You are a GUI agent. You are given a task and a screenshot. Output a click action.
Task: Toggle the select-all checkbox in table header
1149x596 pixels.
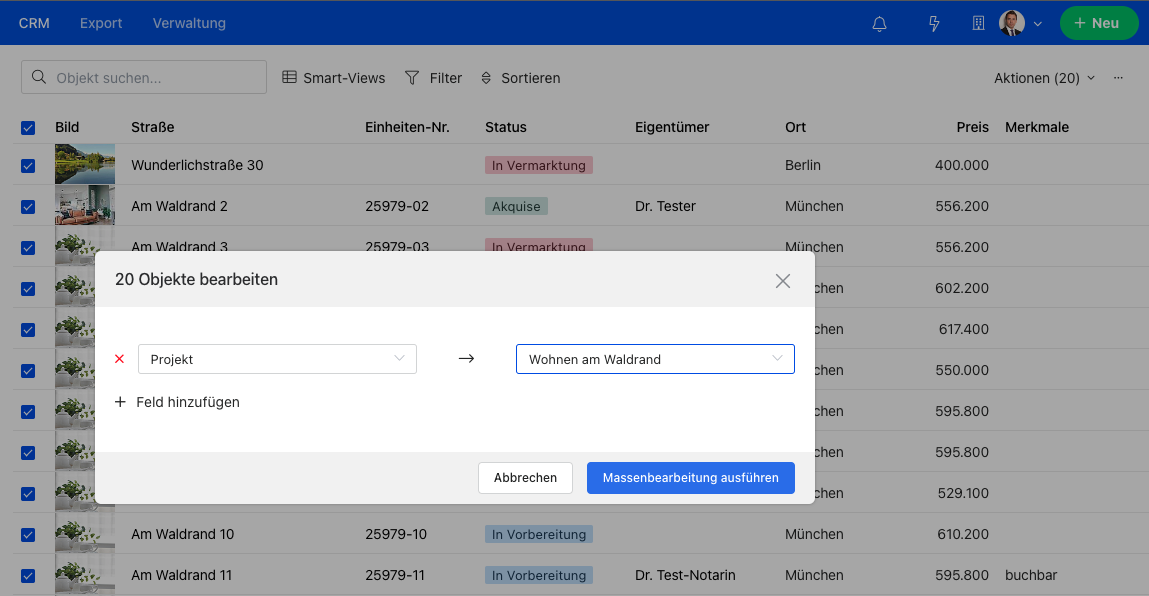[x=28, y=127]
